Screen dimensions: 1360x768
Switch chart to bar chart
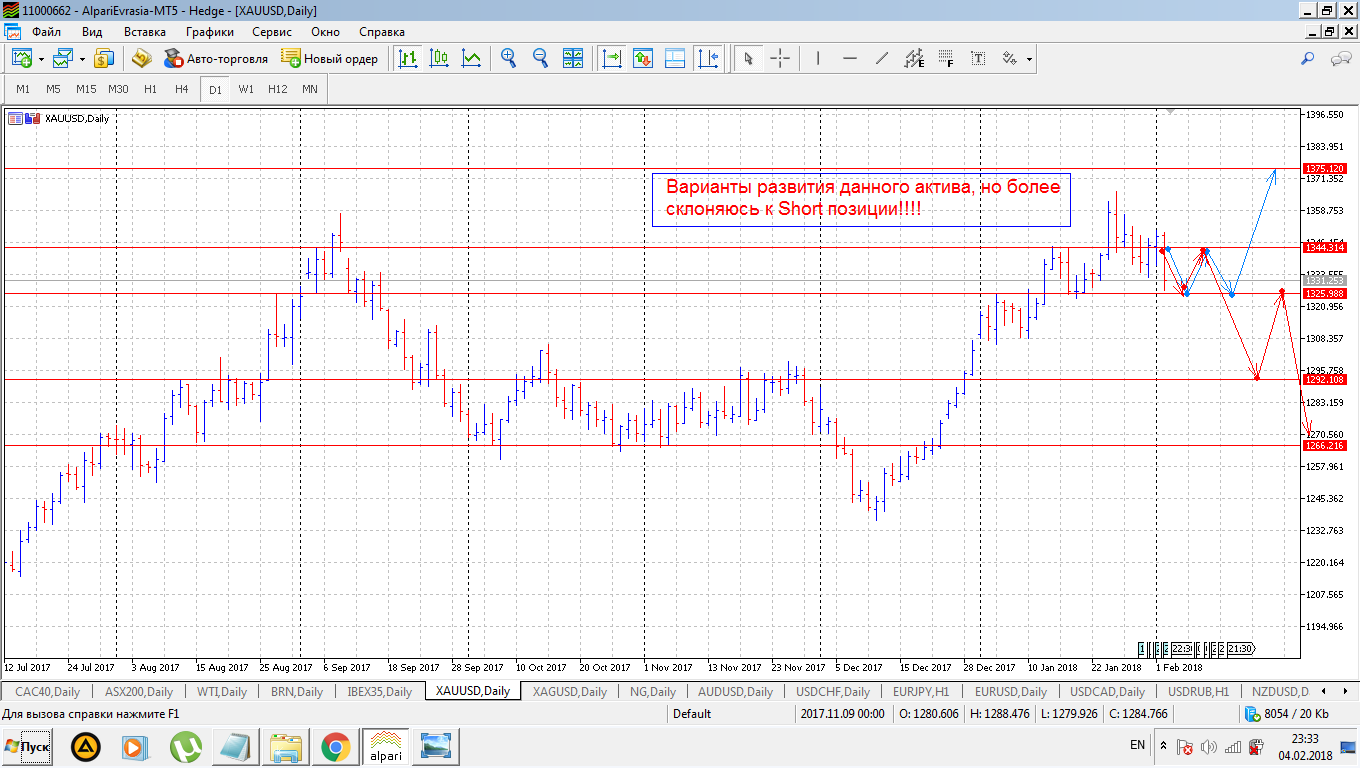click(407, 59)
